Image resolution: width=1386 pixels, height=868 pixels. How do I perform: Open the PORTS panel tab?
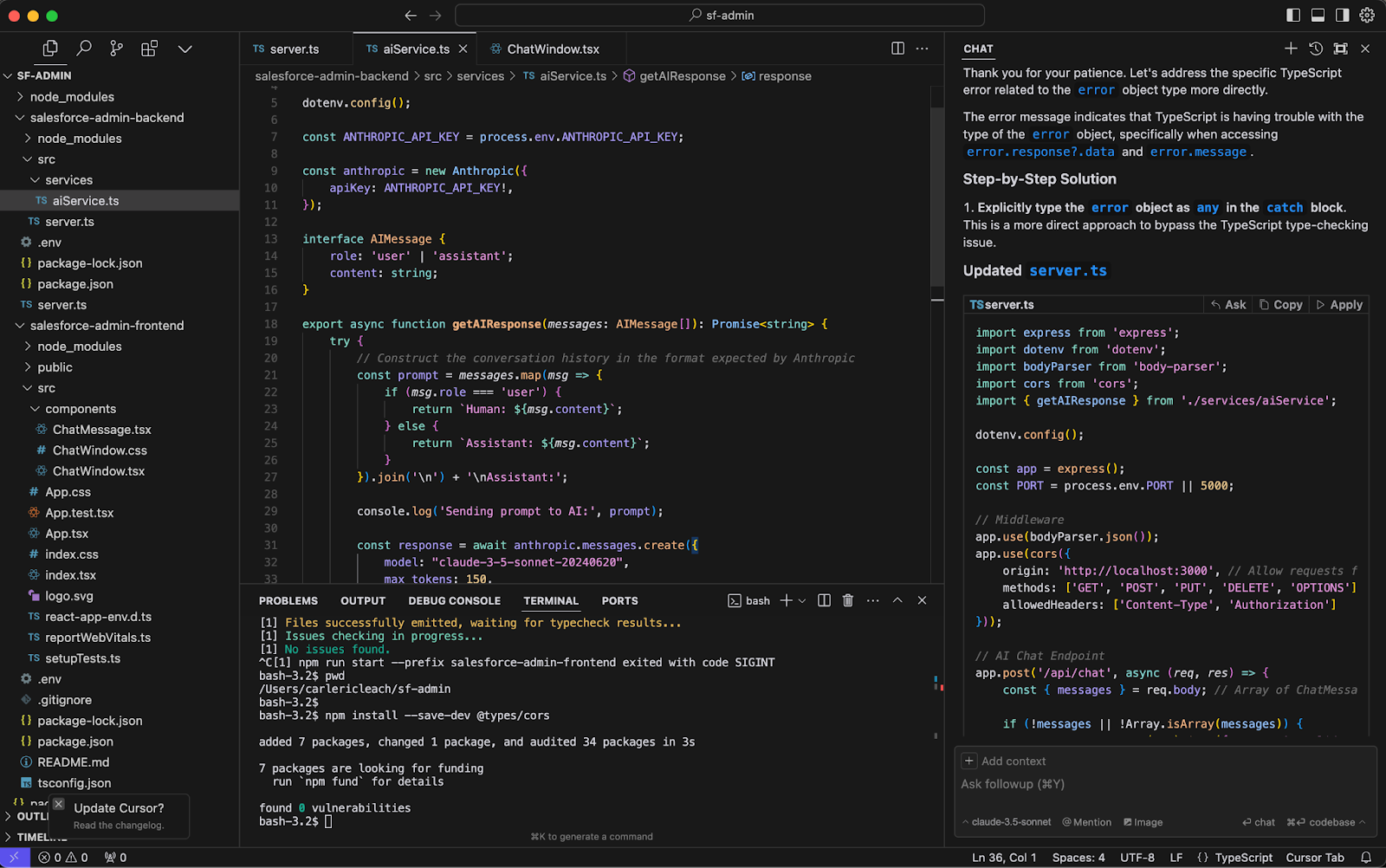[620, 600]
